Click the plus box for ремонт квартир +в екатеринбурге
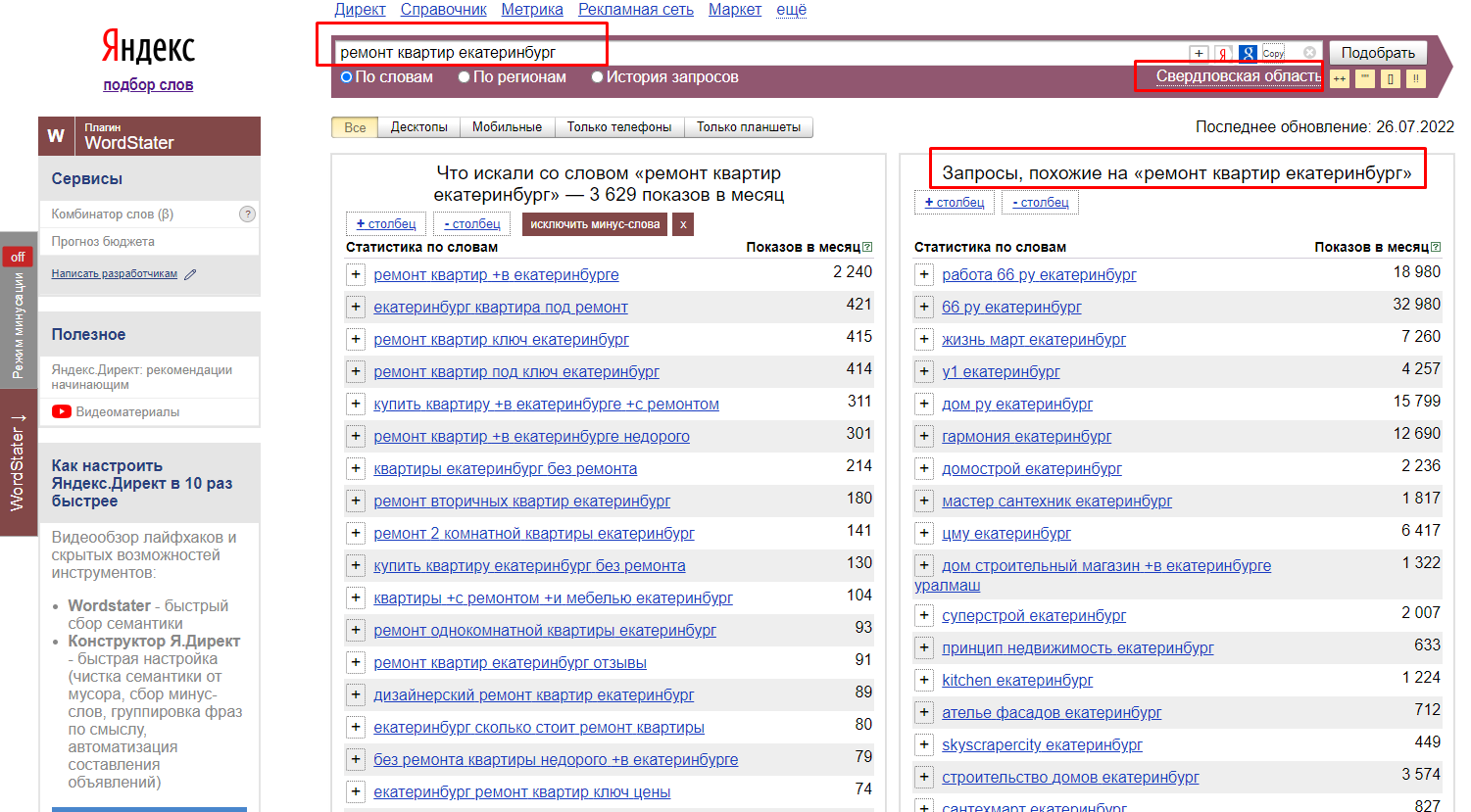The image size is (1471, 812). pyautogui.click(x=355, y=275)
